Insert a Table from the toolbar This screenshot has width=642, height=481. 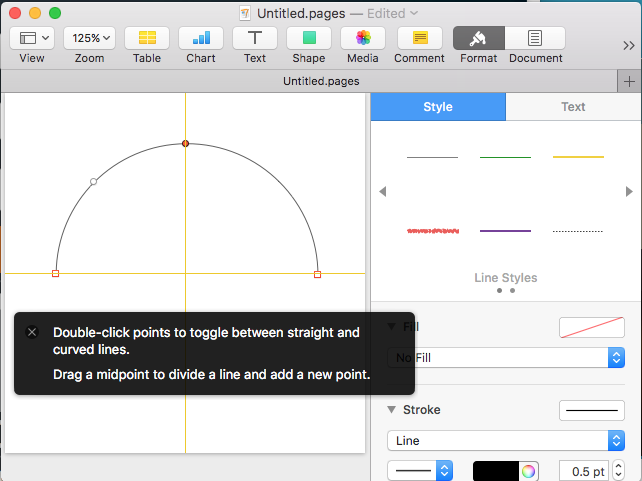[147, 38]
